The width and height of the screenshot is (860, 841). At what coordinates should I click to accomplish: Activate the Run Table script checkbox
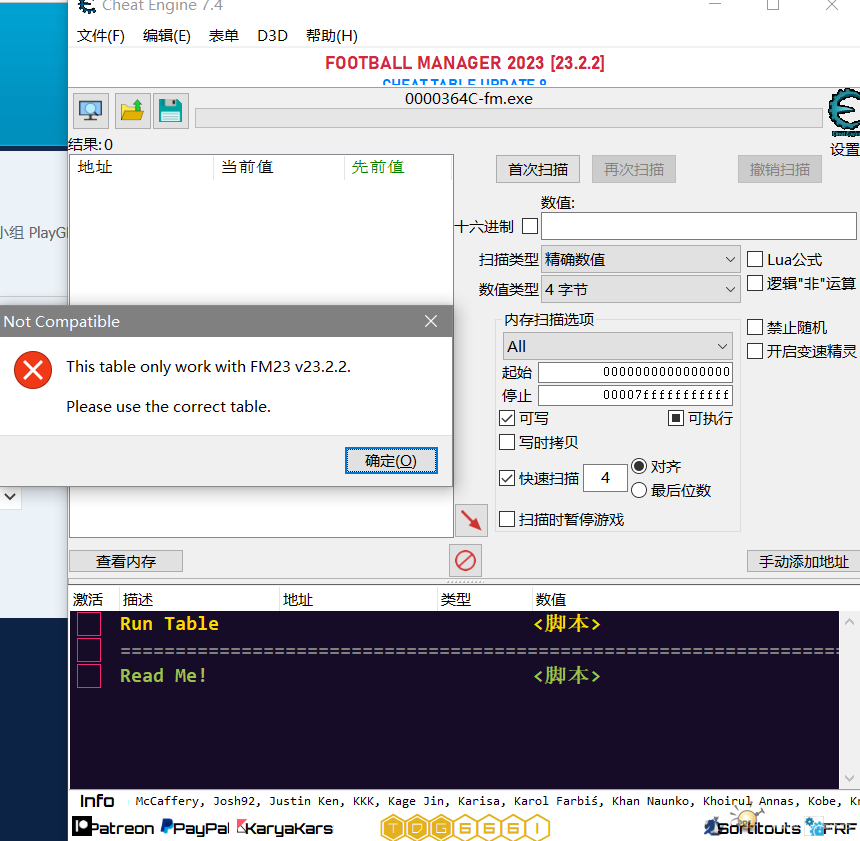pyautogui.click(x=89, y=624)
